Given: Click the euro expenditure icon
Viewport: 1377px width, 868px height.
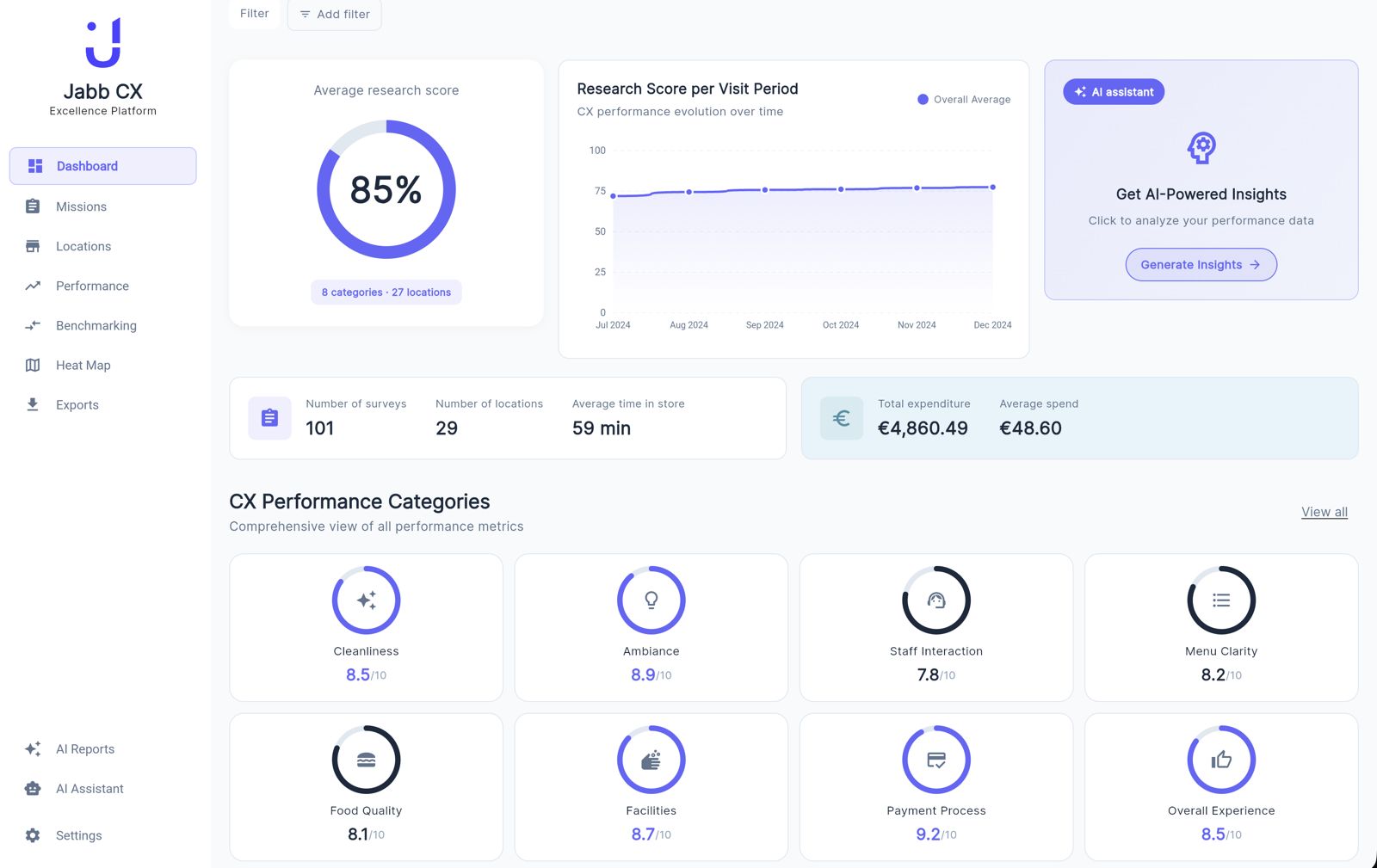Looking at the screenshot, I should click(841, 418).
